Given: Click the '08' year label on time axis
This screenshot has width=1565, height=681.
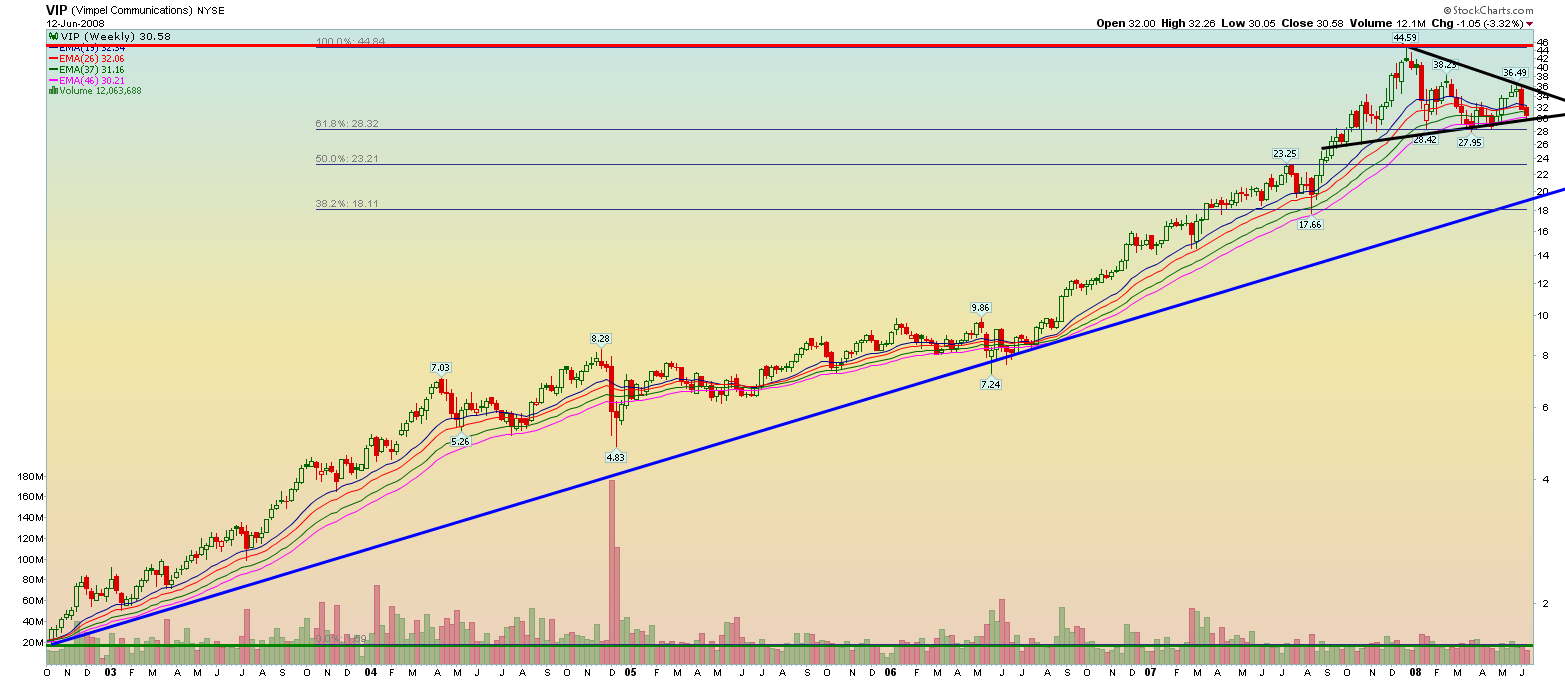Looking at the screenshot, I should point(1414,673).
